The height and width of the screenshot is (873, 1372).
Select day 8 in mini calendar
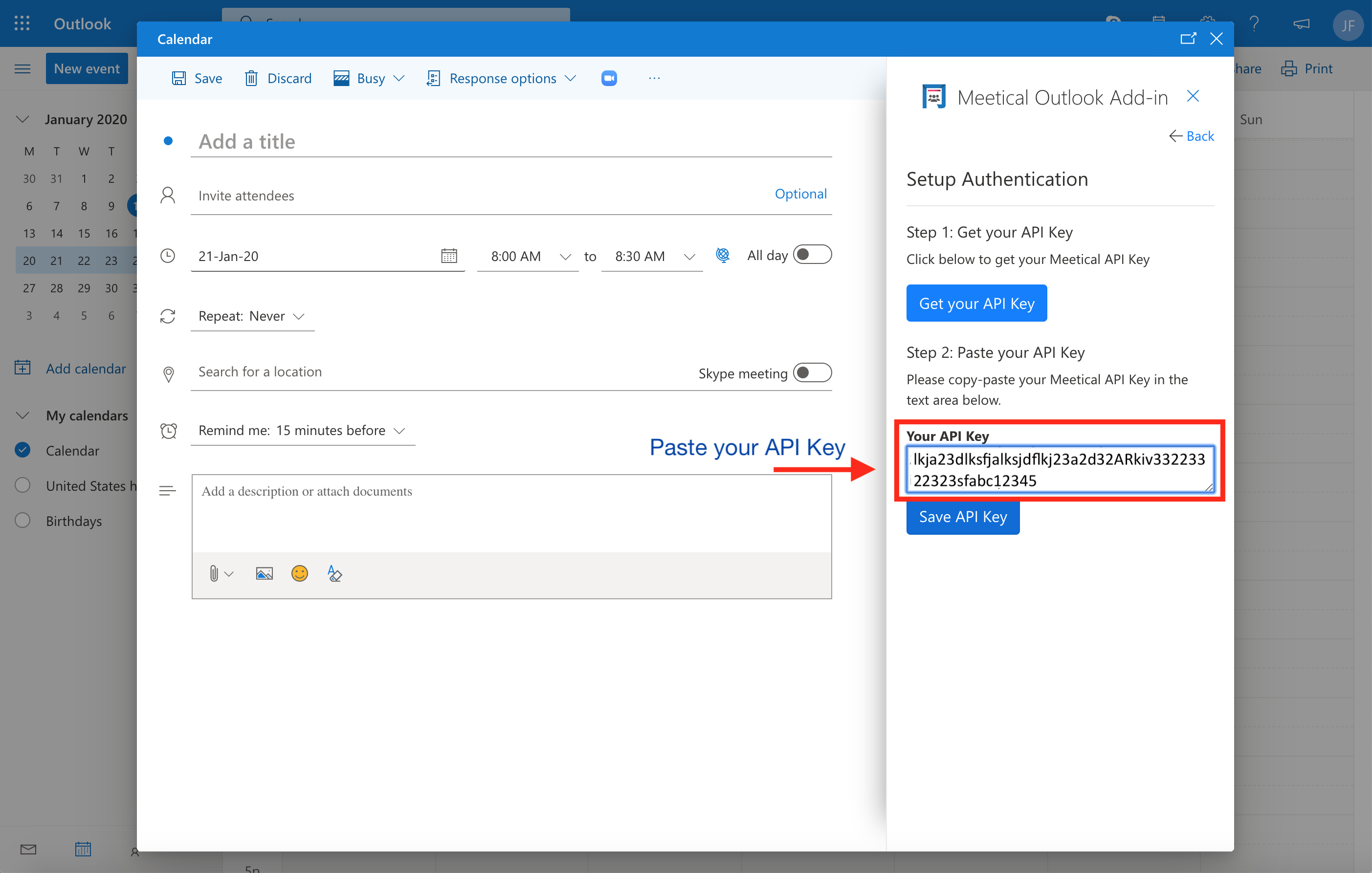pyautogui.click(x=84, y=206)
